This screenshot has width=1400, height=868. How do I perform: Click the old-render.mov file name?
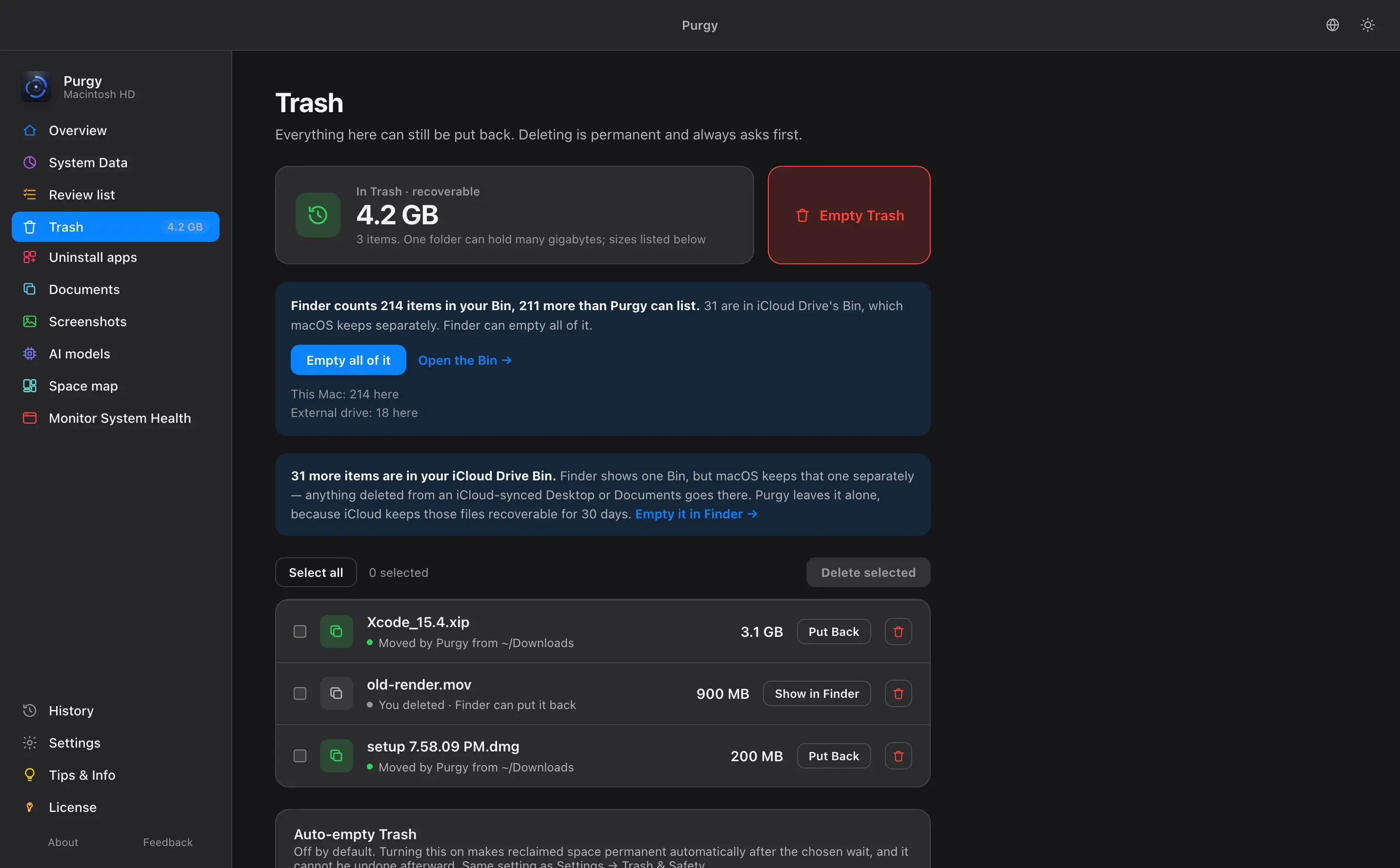pos(419,684)
